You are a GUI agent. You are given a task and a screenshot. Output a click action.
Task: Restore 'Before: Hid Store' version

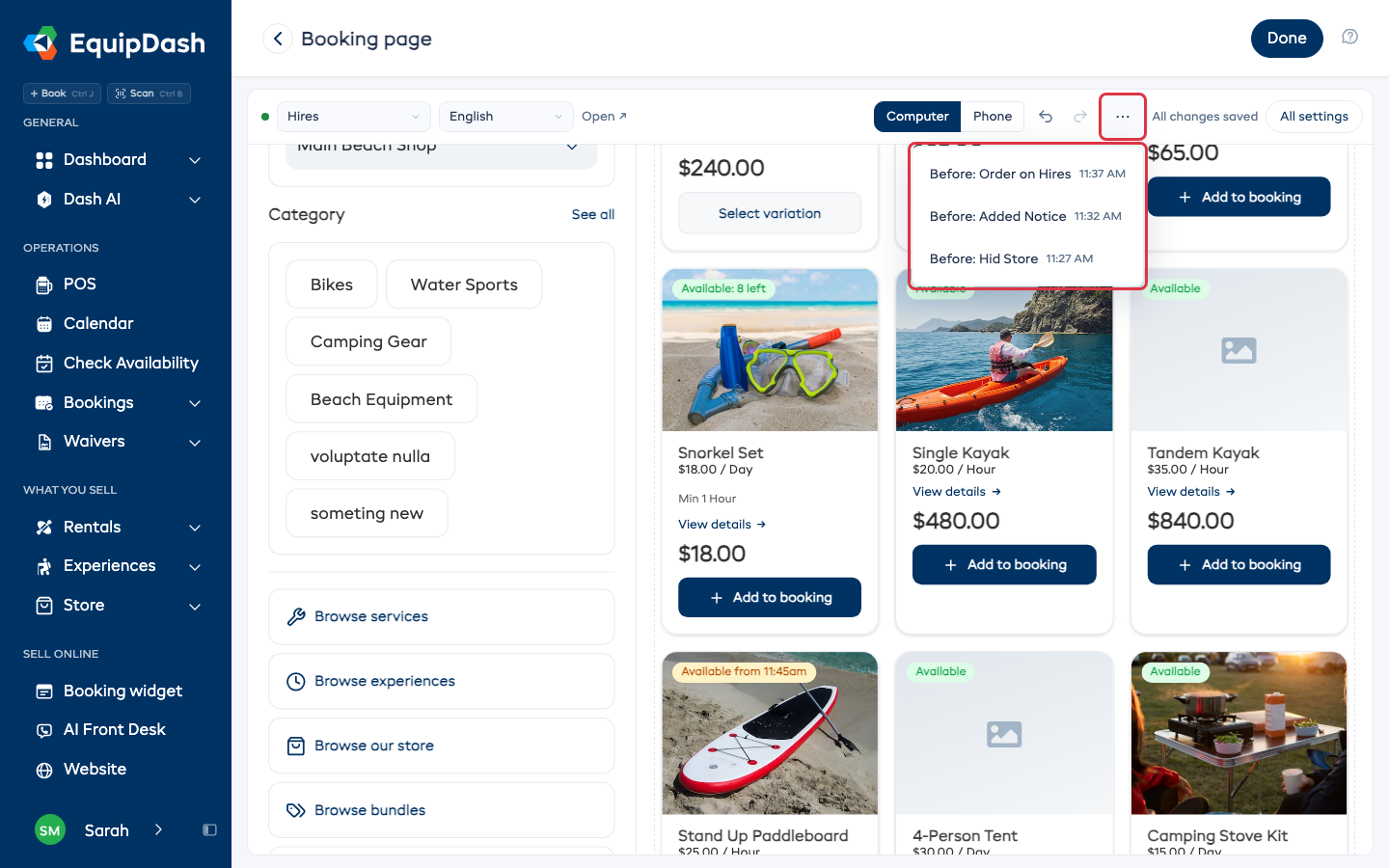[1027, 258]
